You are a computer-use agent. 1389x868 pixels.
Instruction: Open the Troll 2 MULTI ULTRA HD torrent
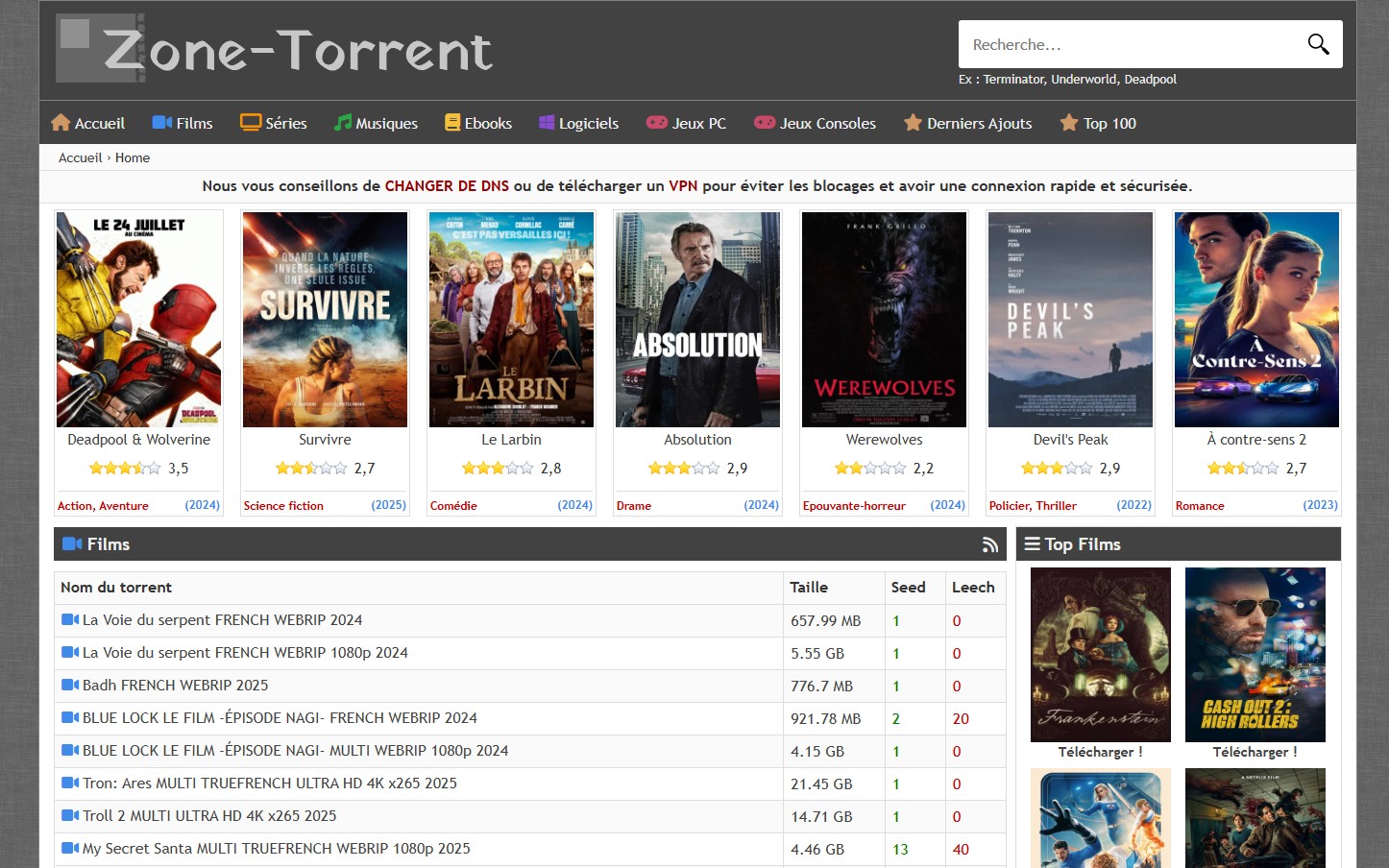[209, 816]
